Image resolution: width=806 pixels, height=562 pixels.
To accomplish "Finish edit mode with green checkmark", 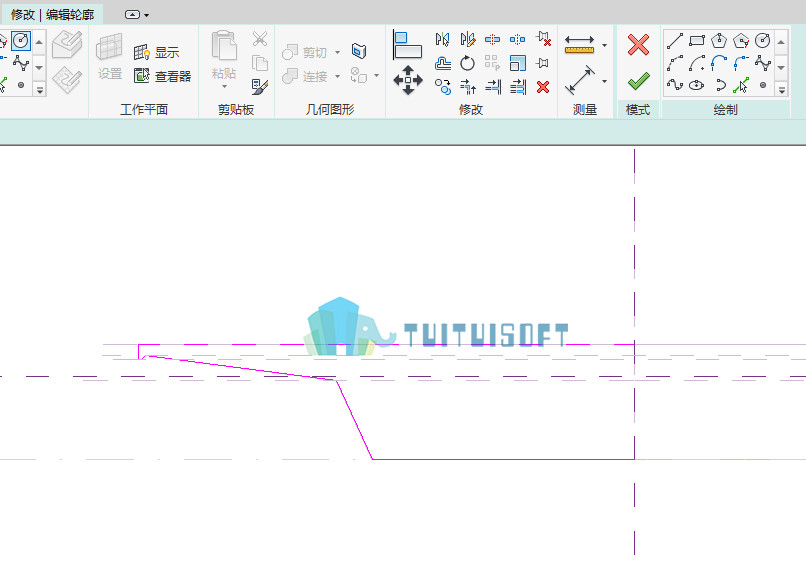I will [x=638, y=81].
